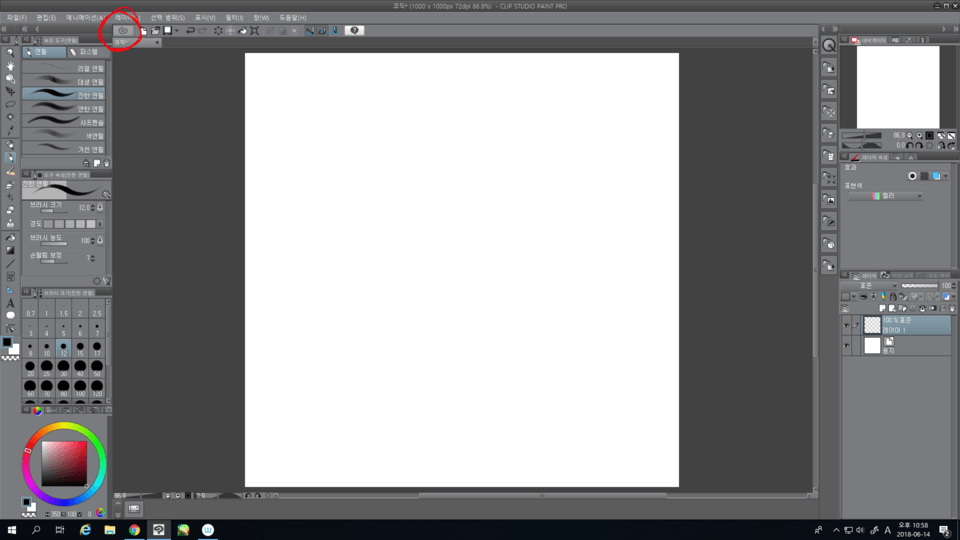Select the Zoom magnifier tool

(10, 52)
